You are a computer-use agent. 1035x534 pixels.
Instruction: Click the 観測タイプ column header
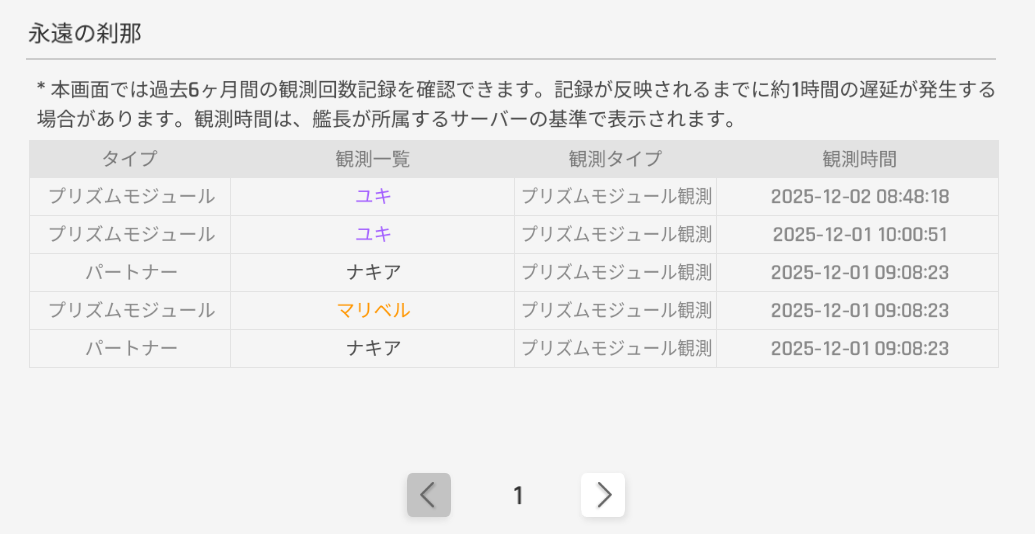coord(615,159)
